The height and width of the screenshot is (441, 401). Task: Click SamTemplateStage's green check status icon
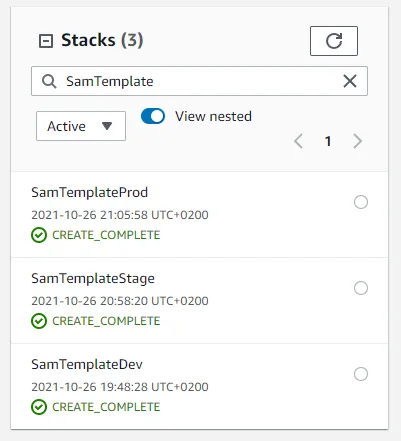point(39,321)
